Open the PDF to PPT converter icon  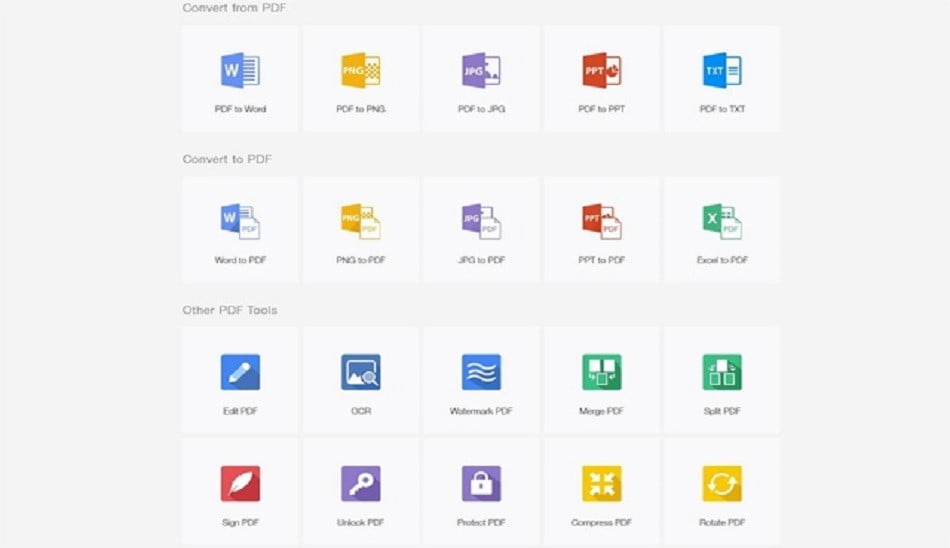coord(602,70)
